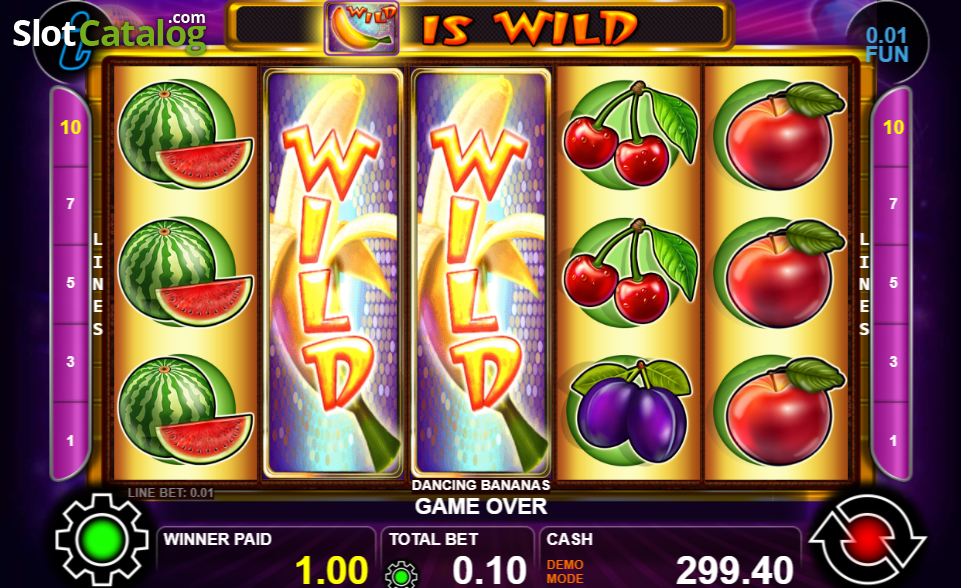Open the green gear settings menu
961x588 pixels.
pyautogui.click(x=102, y=540)
